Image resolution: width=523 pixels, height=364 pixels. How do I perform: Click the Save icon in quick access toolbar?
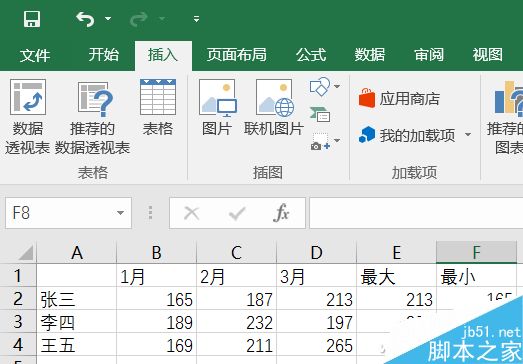[x=32, y=19]
